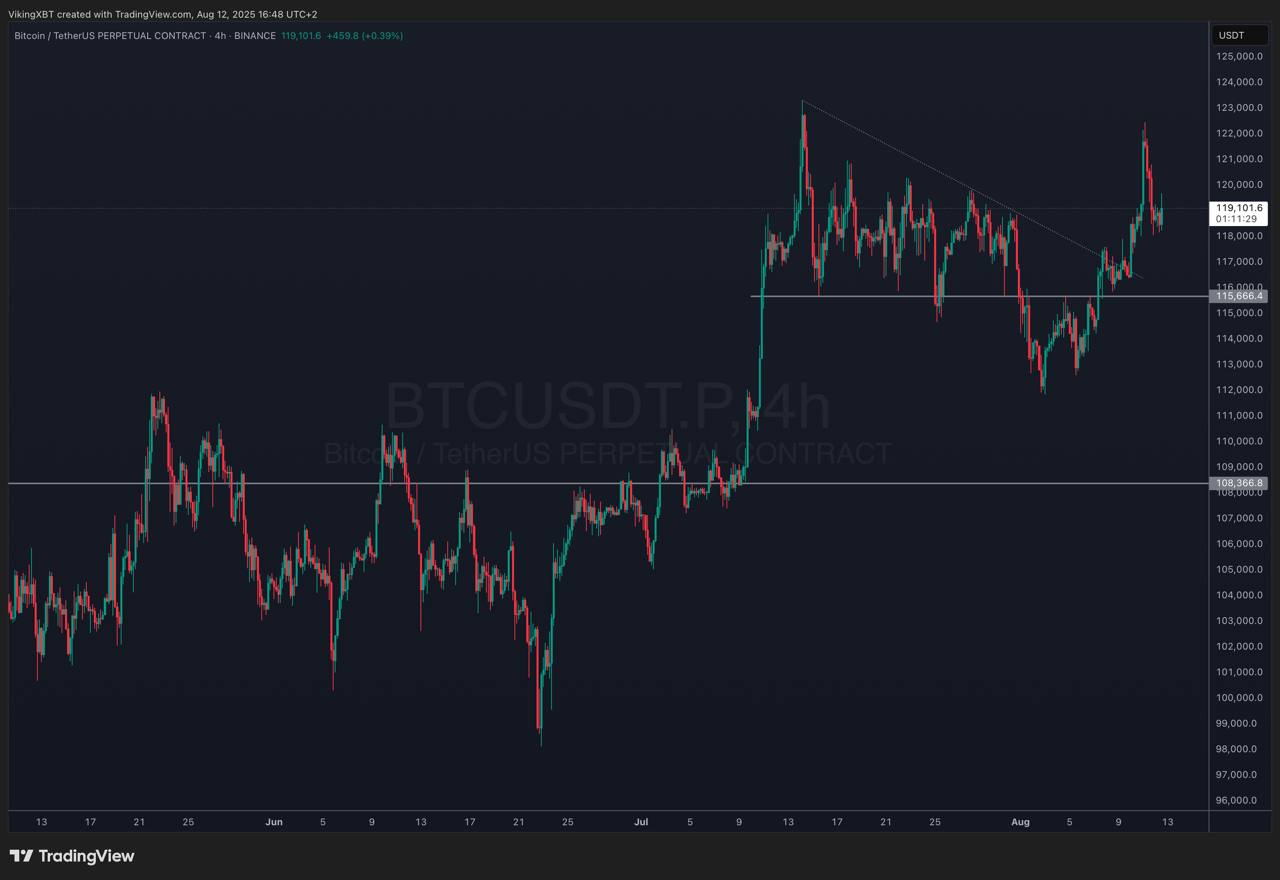
Task: Click the 123,000.0 price scale label
Action: [x=1239, y=108]
